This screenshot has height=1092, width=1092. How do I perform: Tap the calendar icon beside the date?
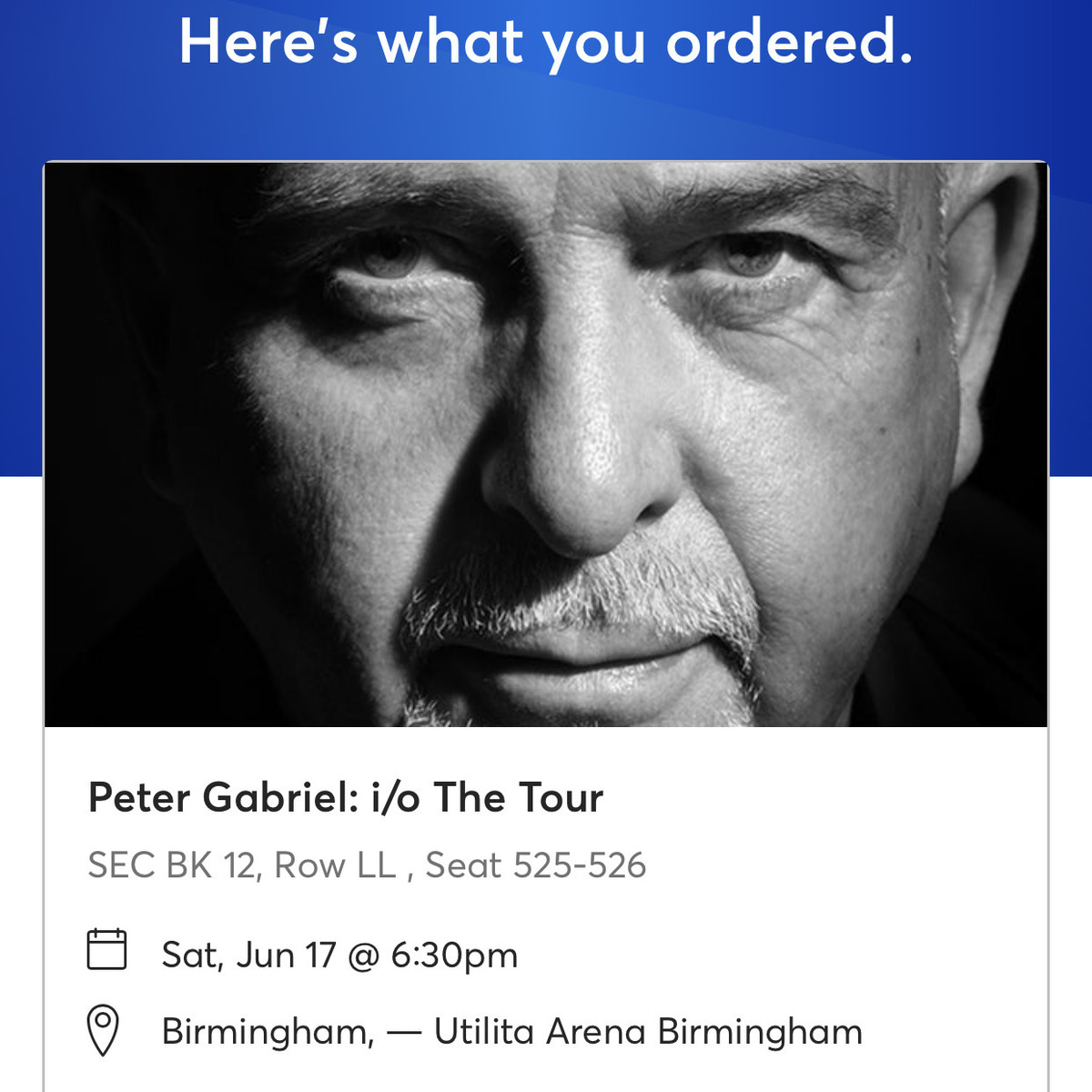[106, 949]
